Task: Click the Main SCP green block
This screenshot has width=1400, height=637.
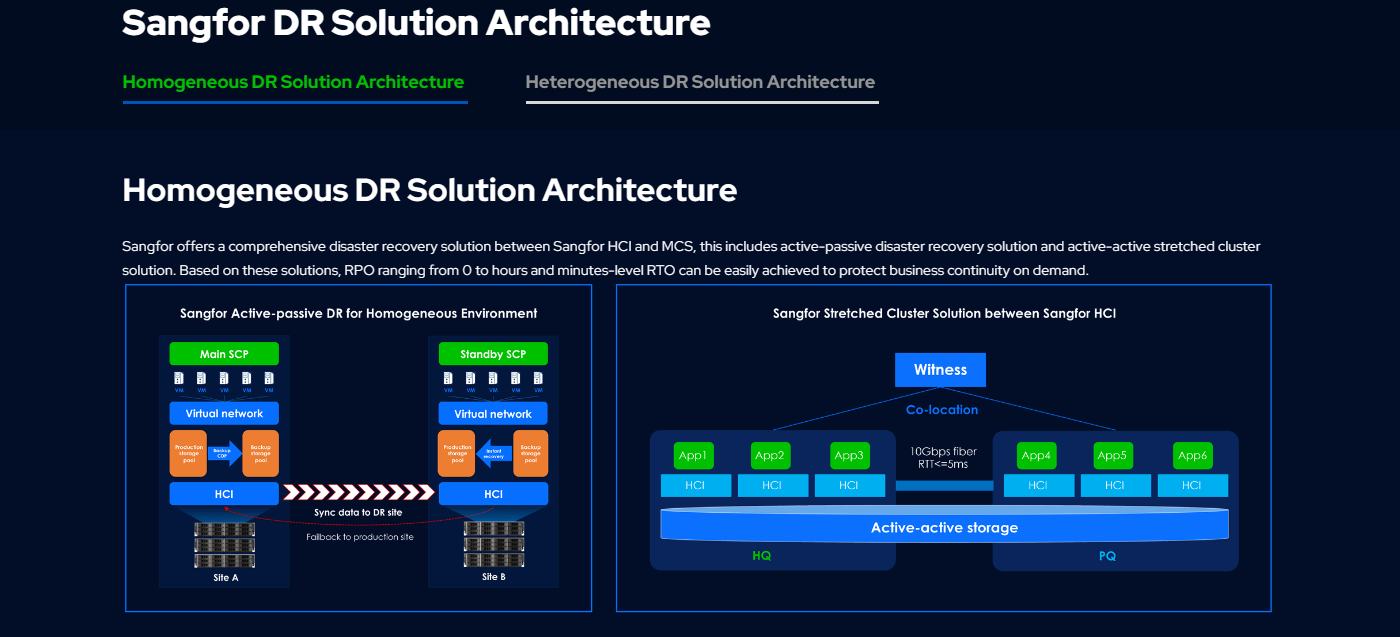Action: [x=224, y=354]
